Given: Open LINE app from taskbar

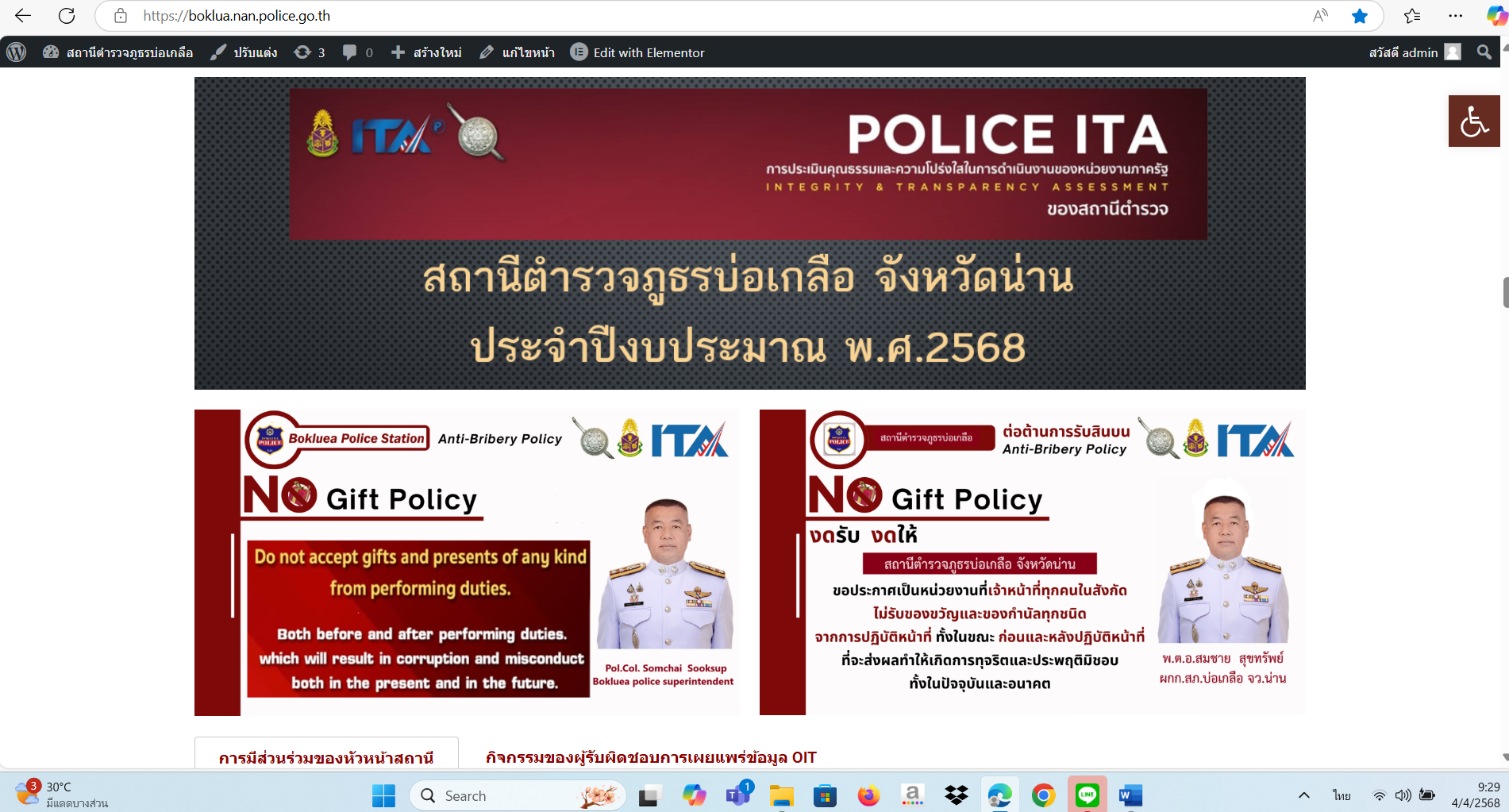Looking at the screenshot, I should [1087, 795].
